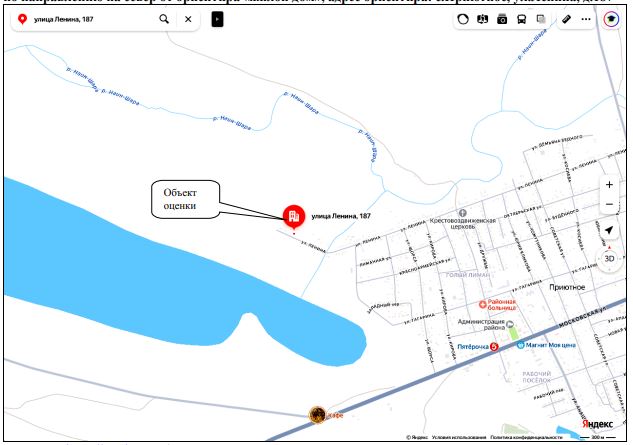Click the Администрация района flag icon

point(510,324)
